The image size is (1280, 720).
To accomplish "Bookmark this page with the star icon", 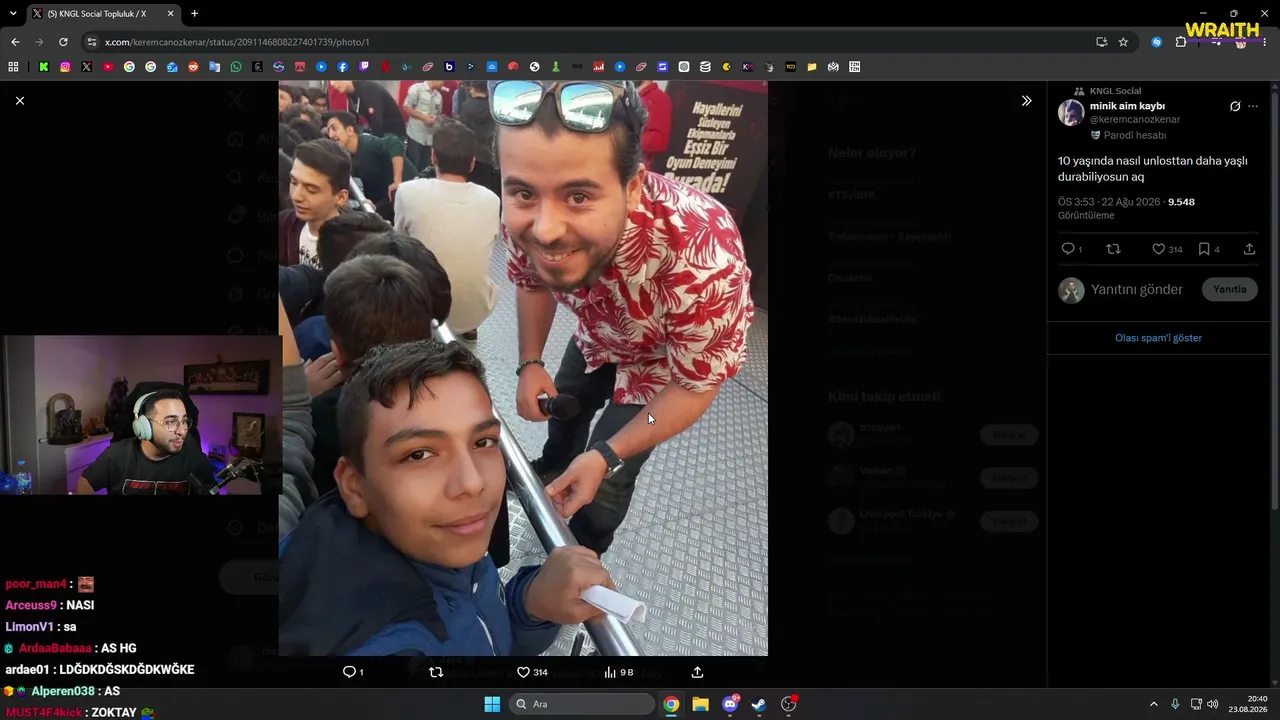I will pos(1123,42).
